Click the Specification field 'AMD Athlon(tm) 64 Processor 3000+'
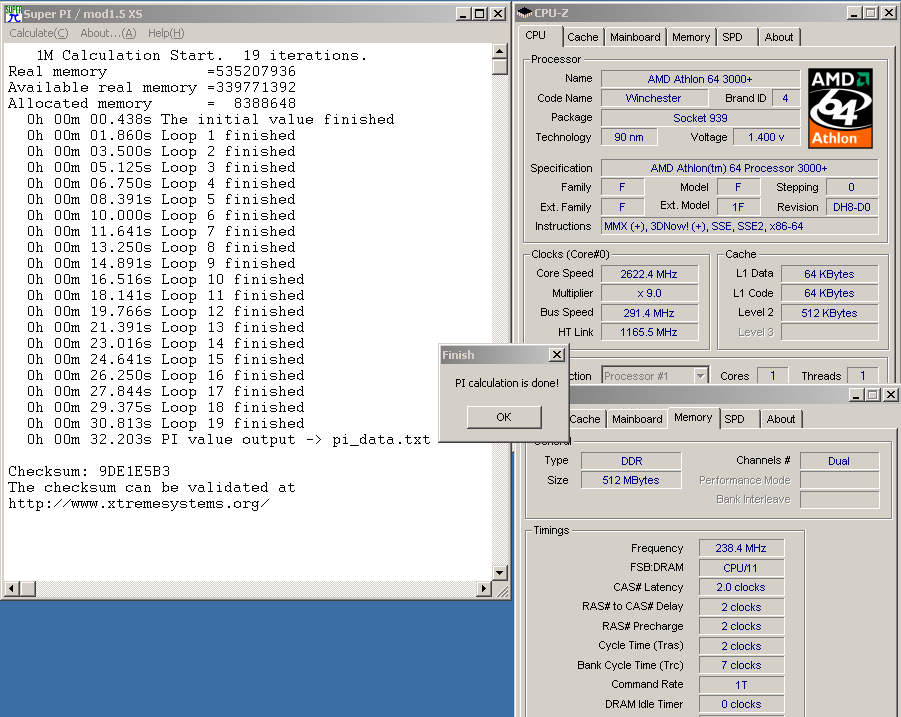901x717 pixels. click(x=740, y=168)
